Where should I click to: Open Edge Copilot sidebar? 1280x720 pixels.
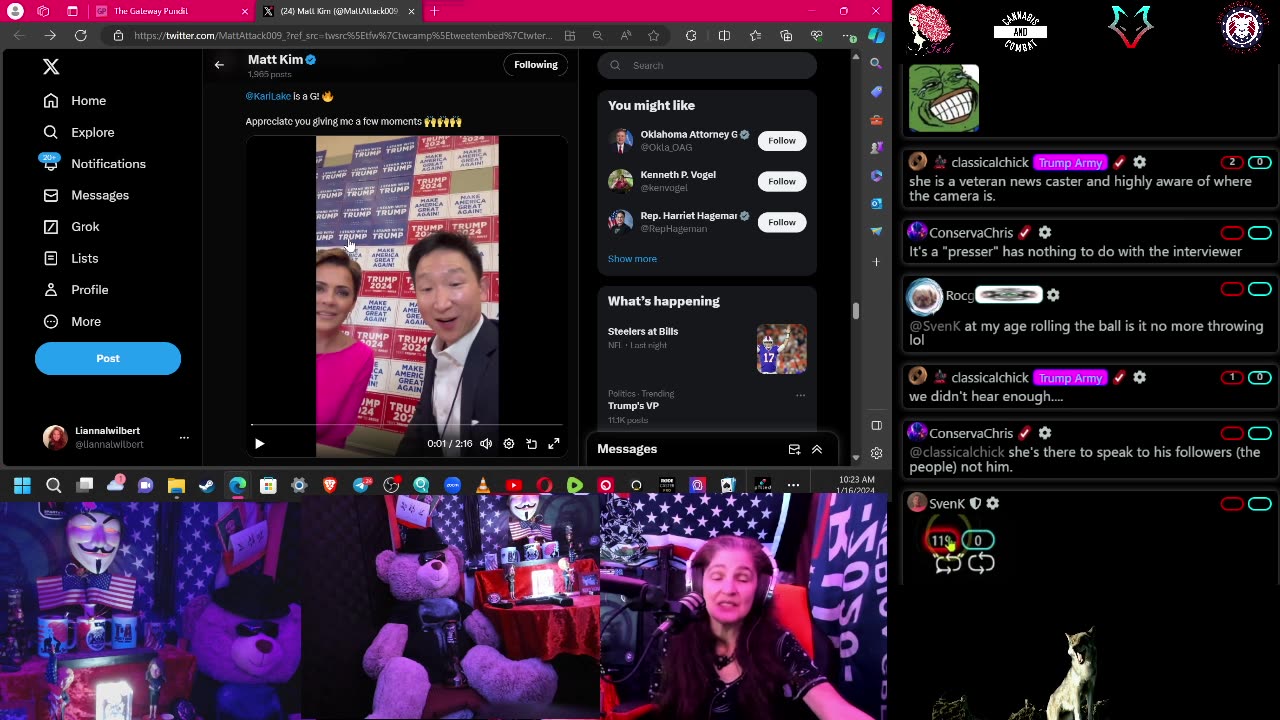click(876, 36)
